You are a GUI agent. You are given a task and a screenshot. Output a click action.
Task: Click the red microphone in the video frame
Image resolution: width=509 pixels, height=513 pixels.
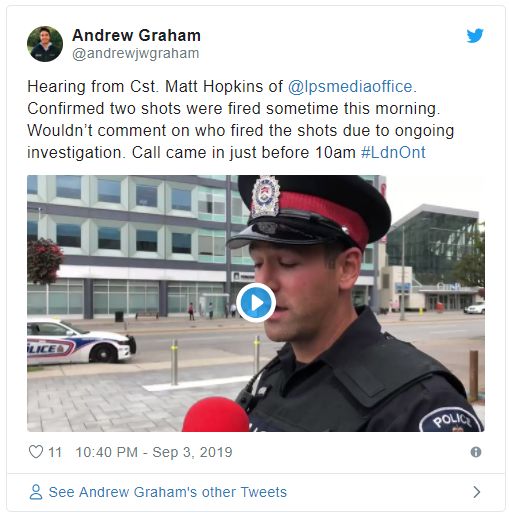click(x=216, y=414)
